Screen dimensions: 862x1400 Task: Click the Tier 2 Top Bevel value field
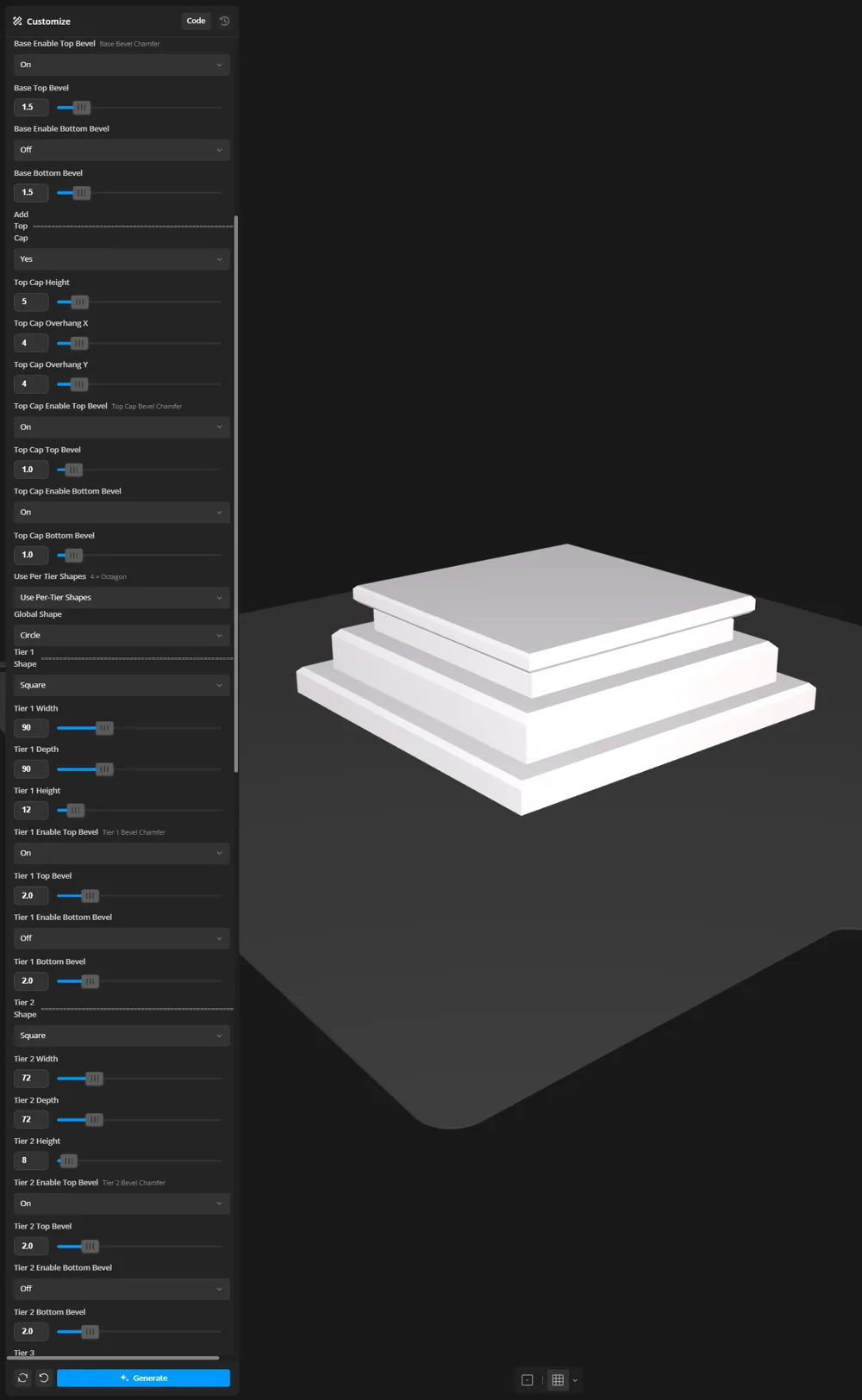[x=31, y=1247]
